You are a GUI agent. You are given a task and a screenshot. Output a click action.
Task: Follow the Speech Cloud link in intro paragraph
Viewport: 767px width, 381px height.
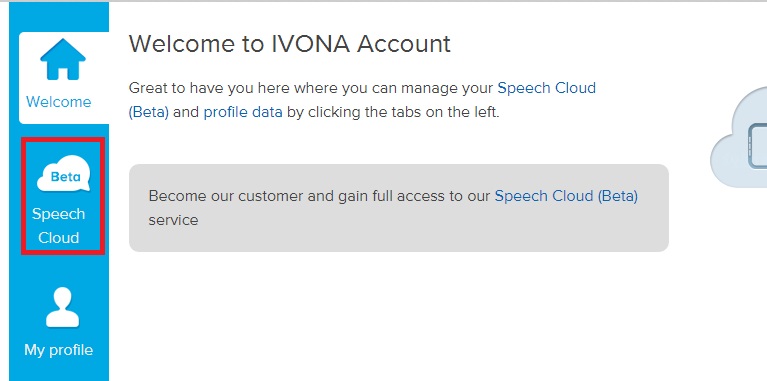546,88
